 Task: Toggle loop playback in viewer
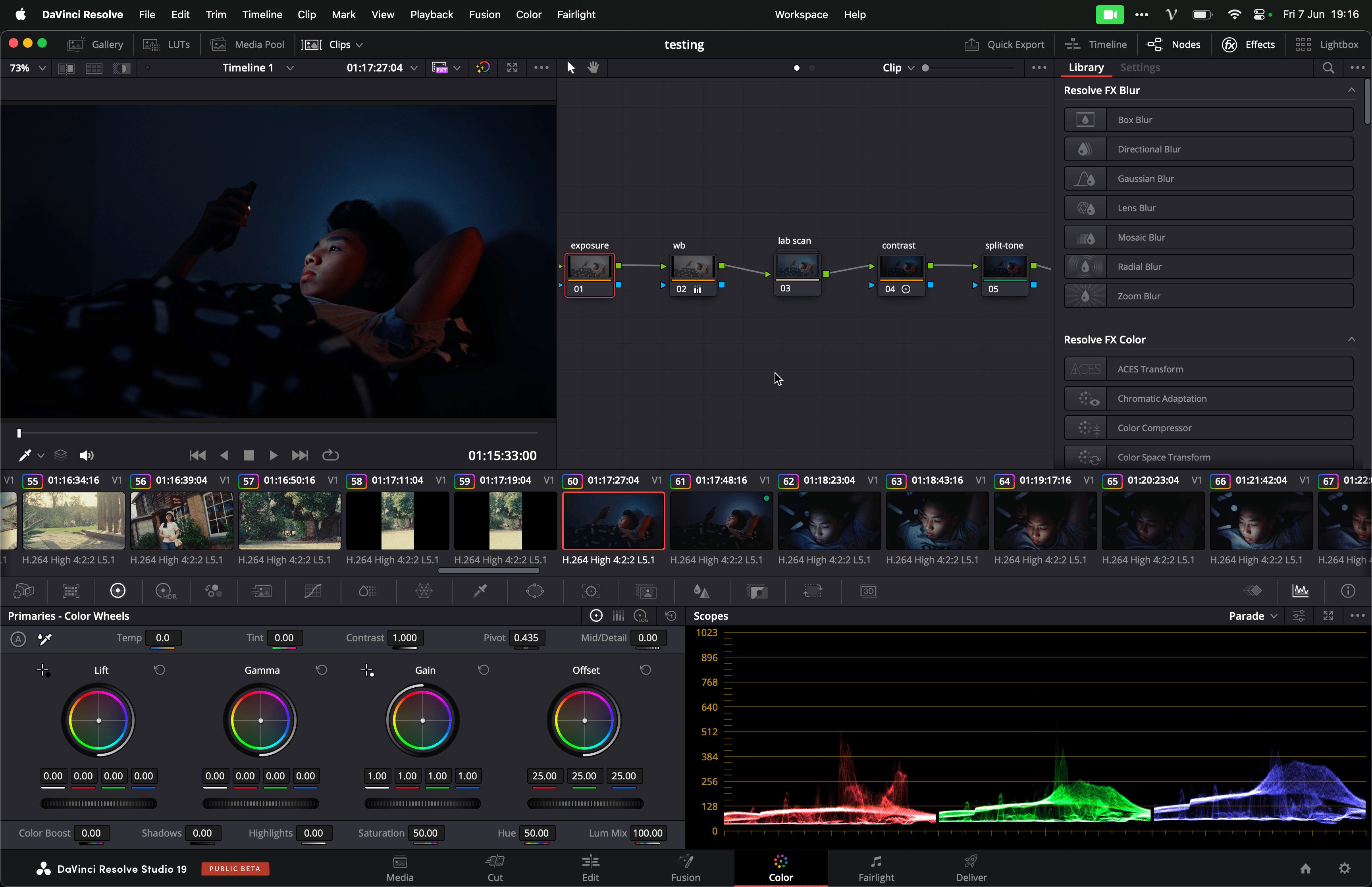click(x=330, y=455)
